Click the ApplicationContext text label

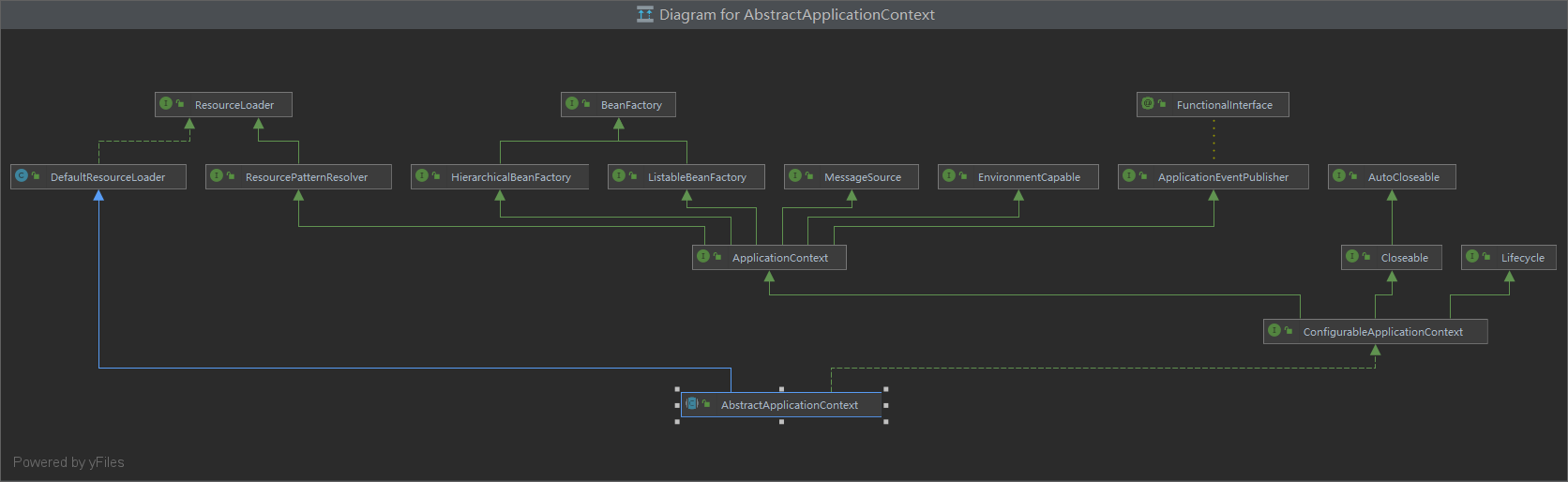780,258
